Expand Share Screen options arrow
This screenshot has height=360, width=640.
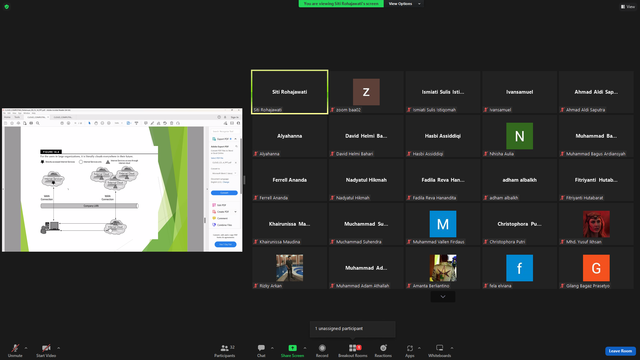tap(305, 348)
